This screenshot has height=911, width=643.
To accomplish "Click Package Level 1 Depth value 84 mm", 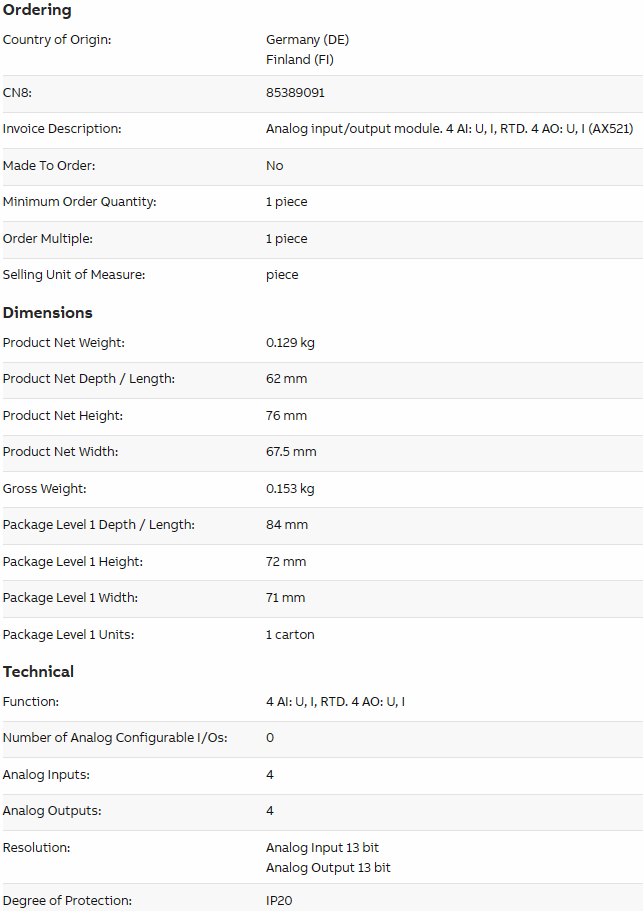I will pos(287,525).
